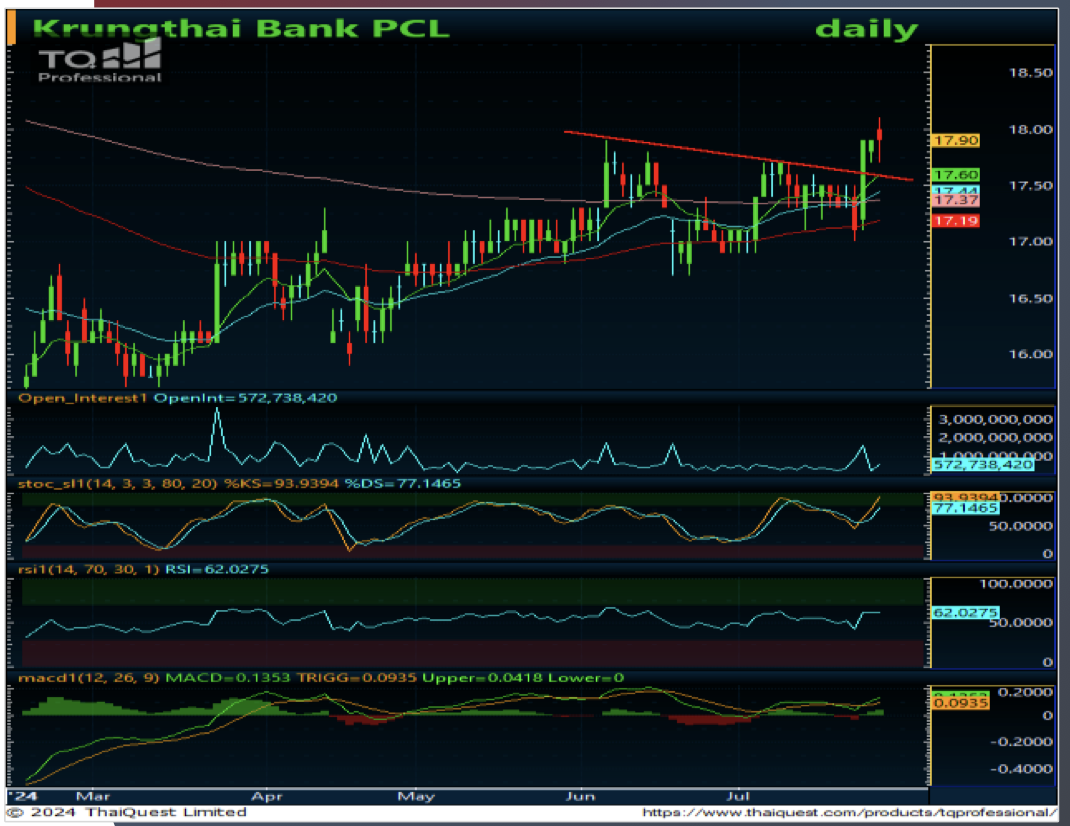The image size is (1070, 826).
Task: Click the Krungthai Bank PCL chart title
Action: [241, 29]
